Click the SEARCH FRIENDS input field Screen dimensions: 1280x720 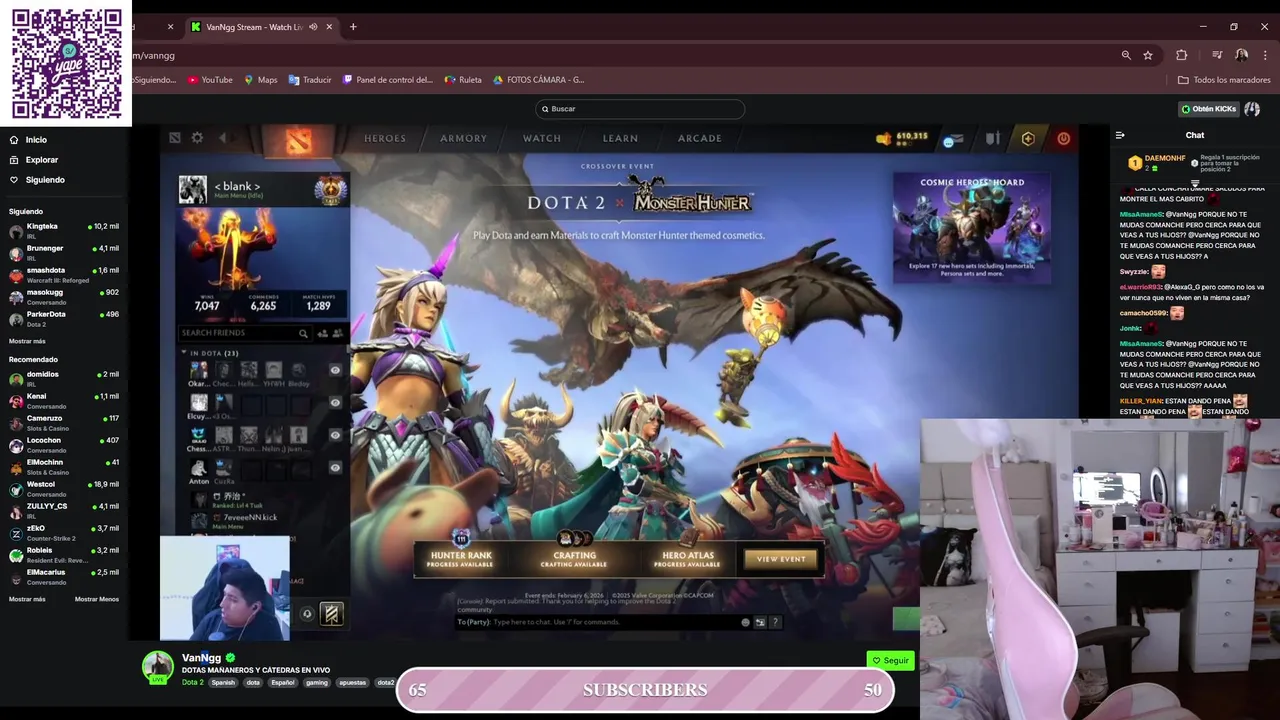[x=245, y=333]
